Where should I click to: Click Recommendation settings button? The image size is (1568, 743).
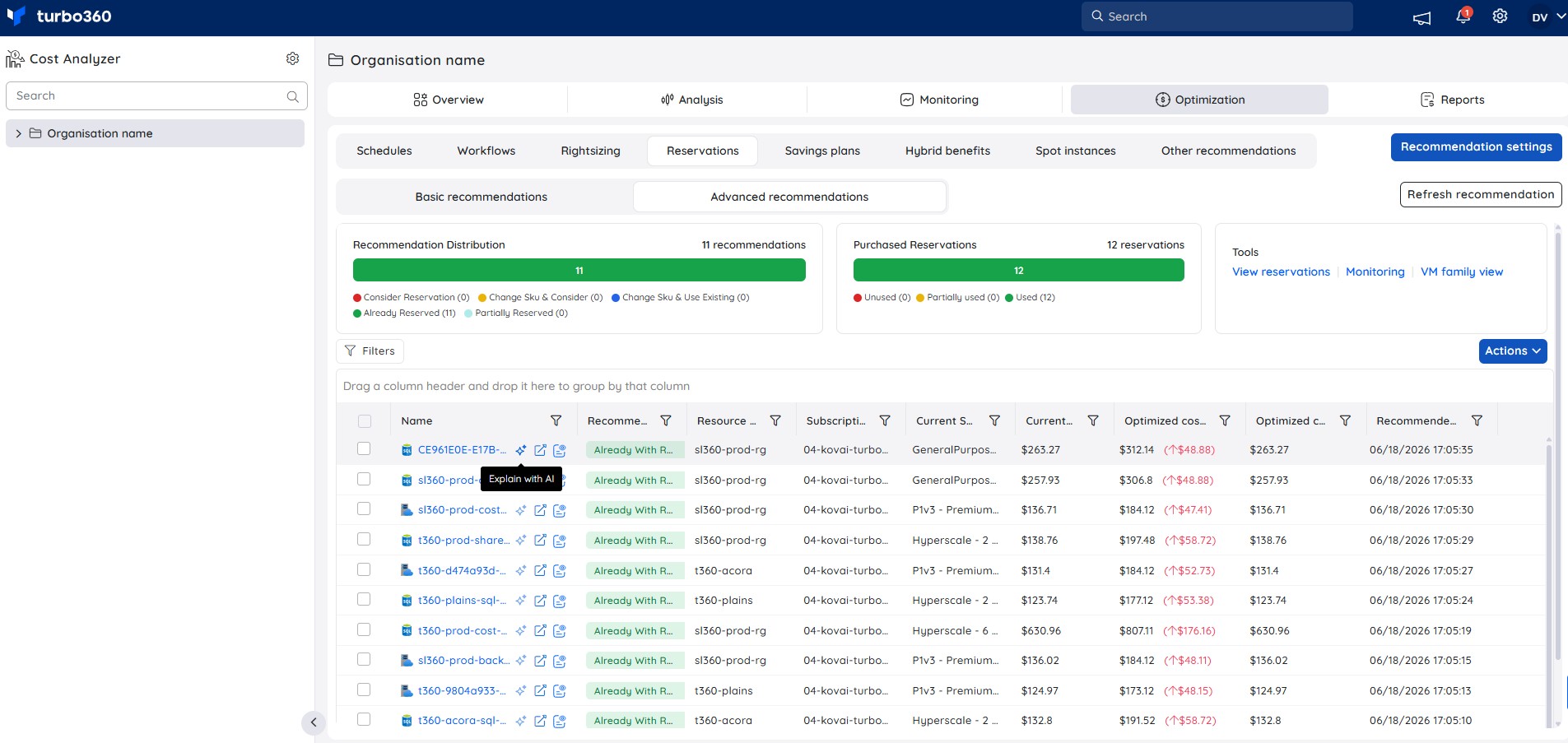point(1476,147)
